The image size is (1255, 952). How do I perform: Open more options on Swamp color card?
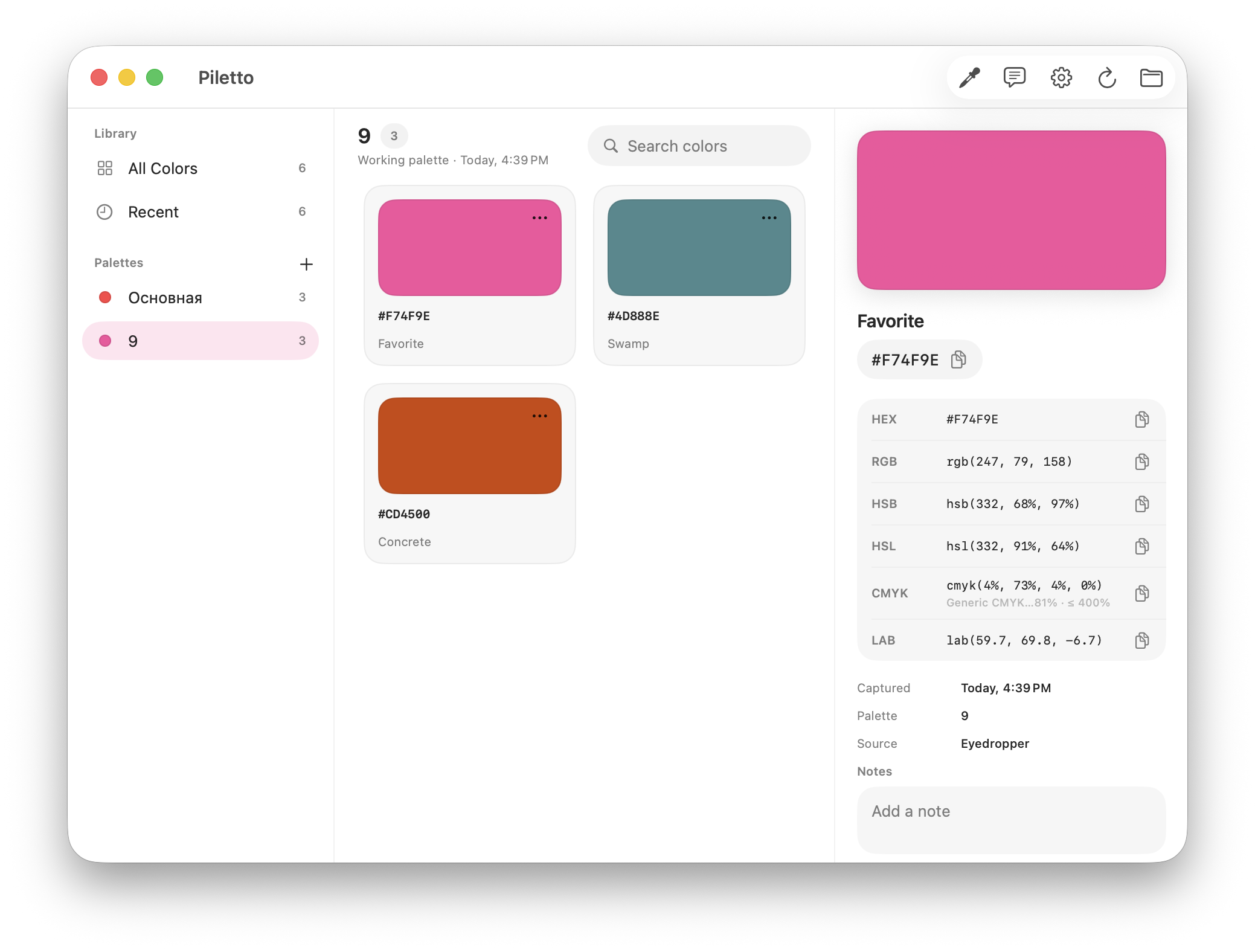pos(769,218)
